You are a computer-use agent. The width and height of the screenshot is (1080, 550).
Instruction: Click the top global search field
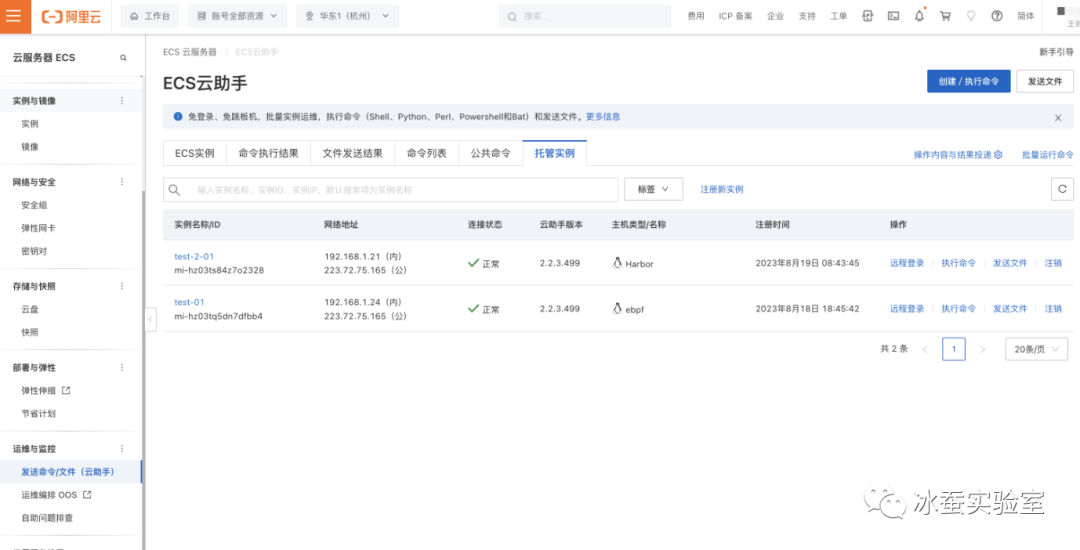coord(585,16)
